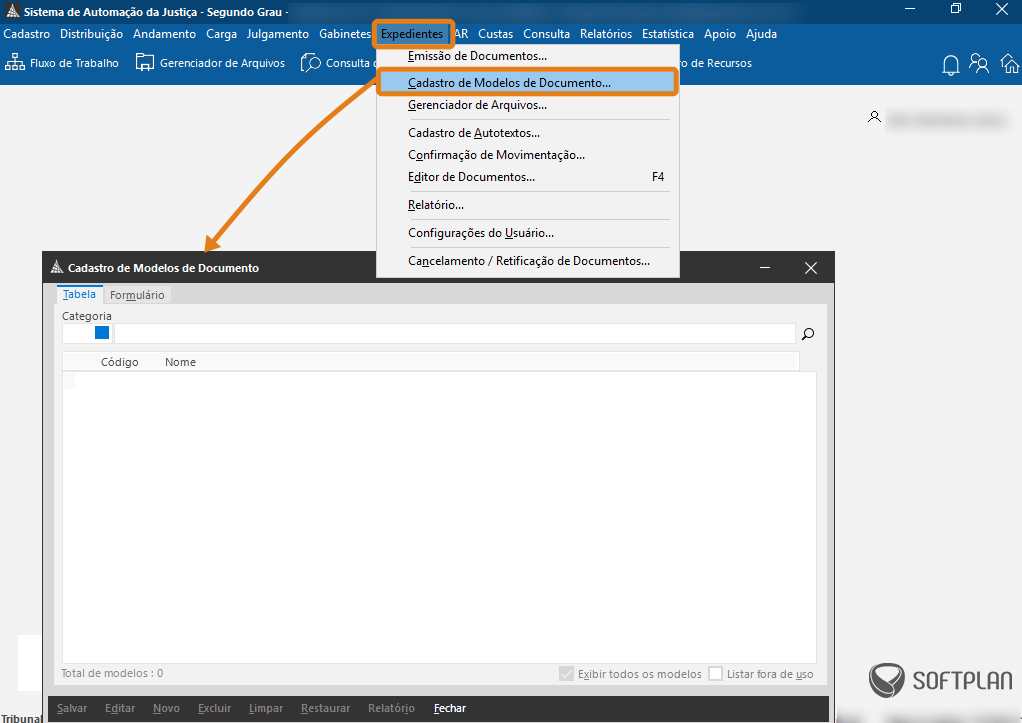The image size is (1022, 723).
Task: Open the Consulta menu in menu bar
Action: pyautogui.click(x=546, y=34)
